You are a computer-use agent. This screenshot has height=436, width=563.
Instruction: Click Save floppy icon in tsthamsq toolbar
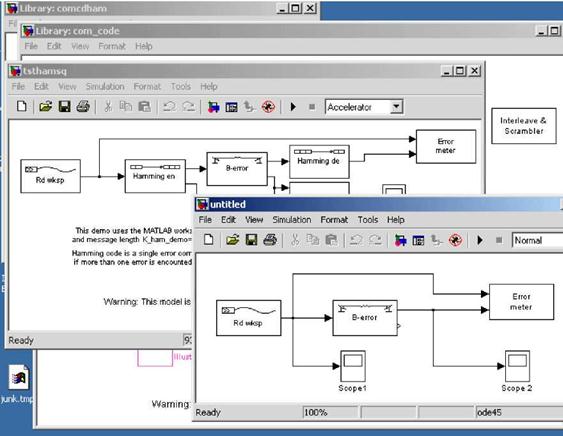click(x=64, y=106)
